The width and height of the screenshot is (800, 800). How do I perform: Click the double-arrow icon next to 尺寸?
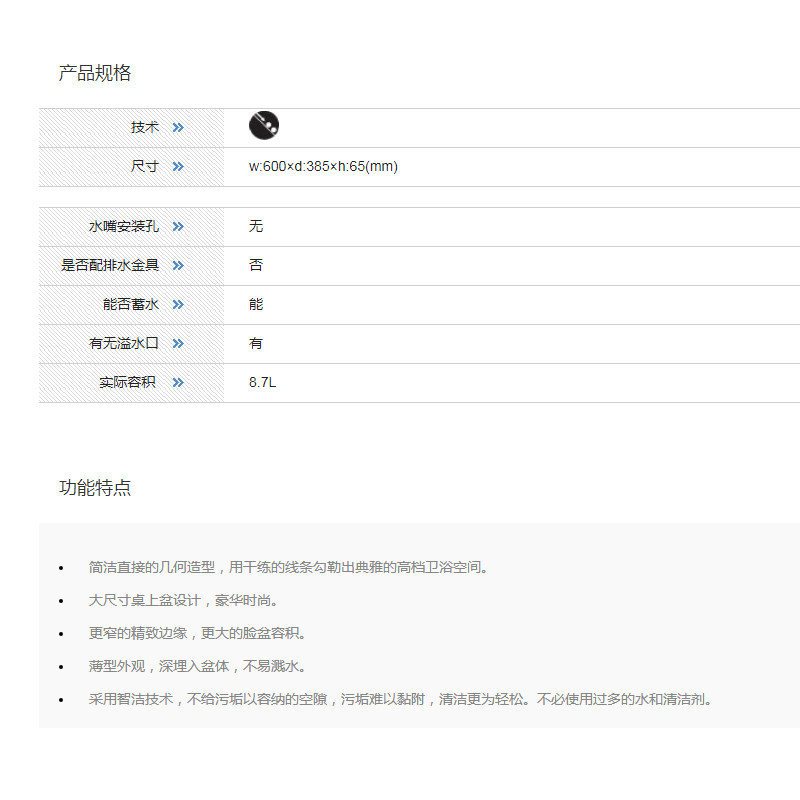tap(178, 166)
